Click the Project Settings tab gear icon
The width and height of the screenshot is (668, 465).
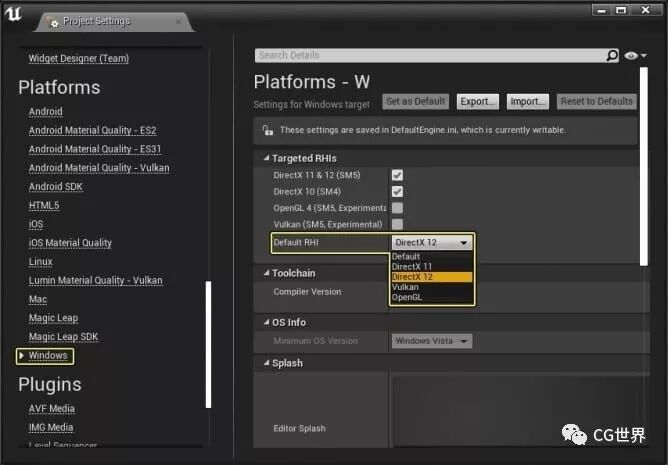[52, 22]
